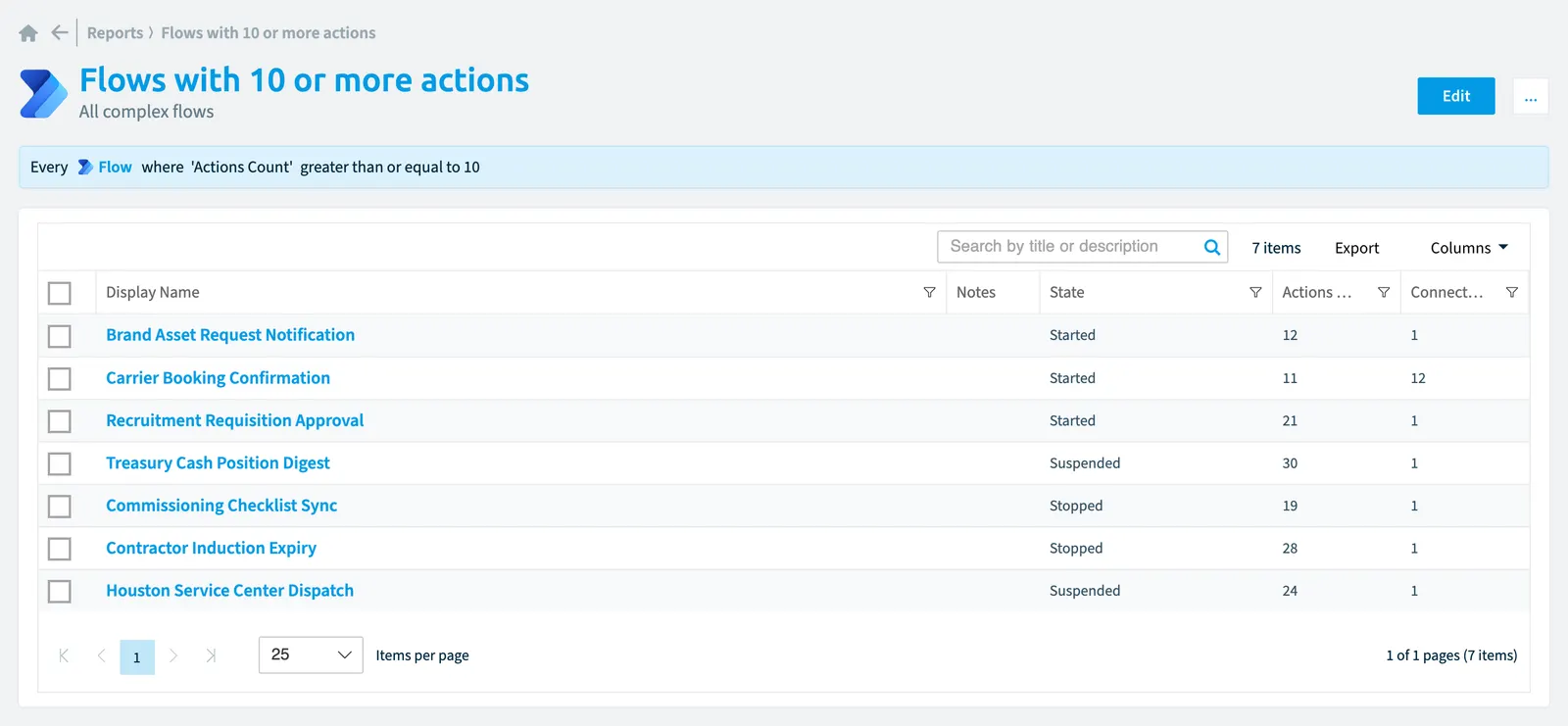This screenshot has width=1568, height=726.
Task: Open Connections column filter icon
Action: click(1512, 292)
